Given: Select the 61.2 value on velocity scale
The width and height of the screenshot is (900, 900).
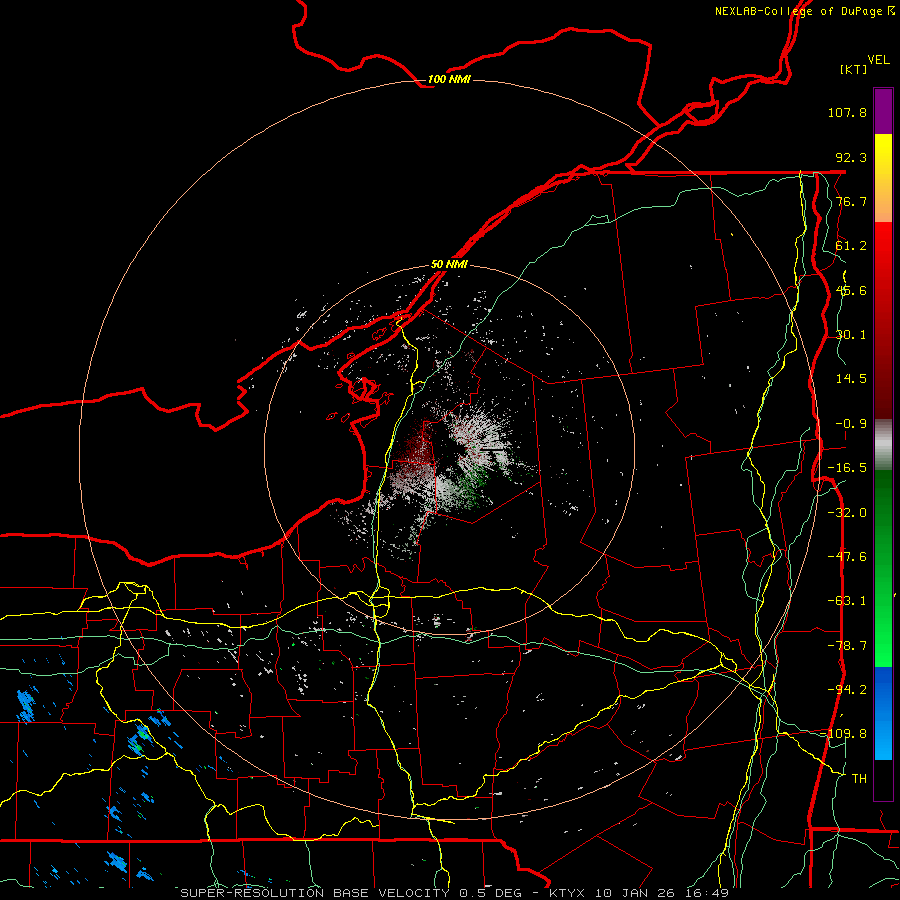Looking at the screenshot, I should 851,246.
